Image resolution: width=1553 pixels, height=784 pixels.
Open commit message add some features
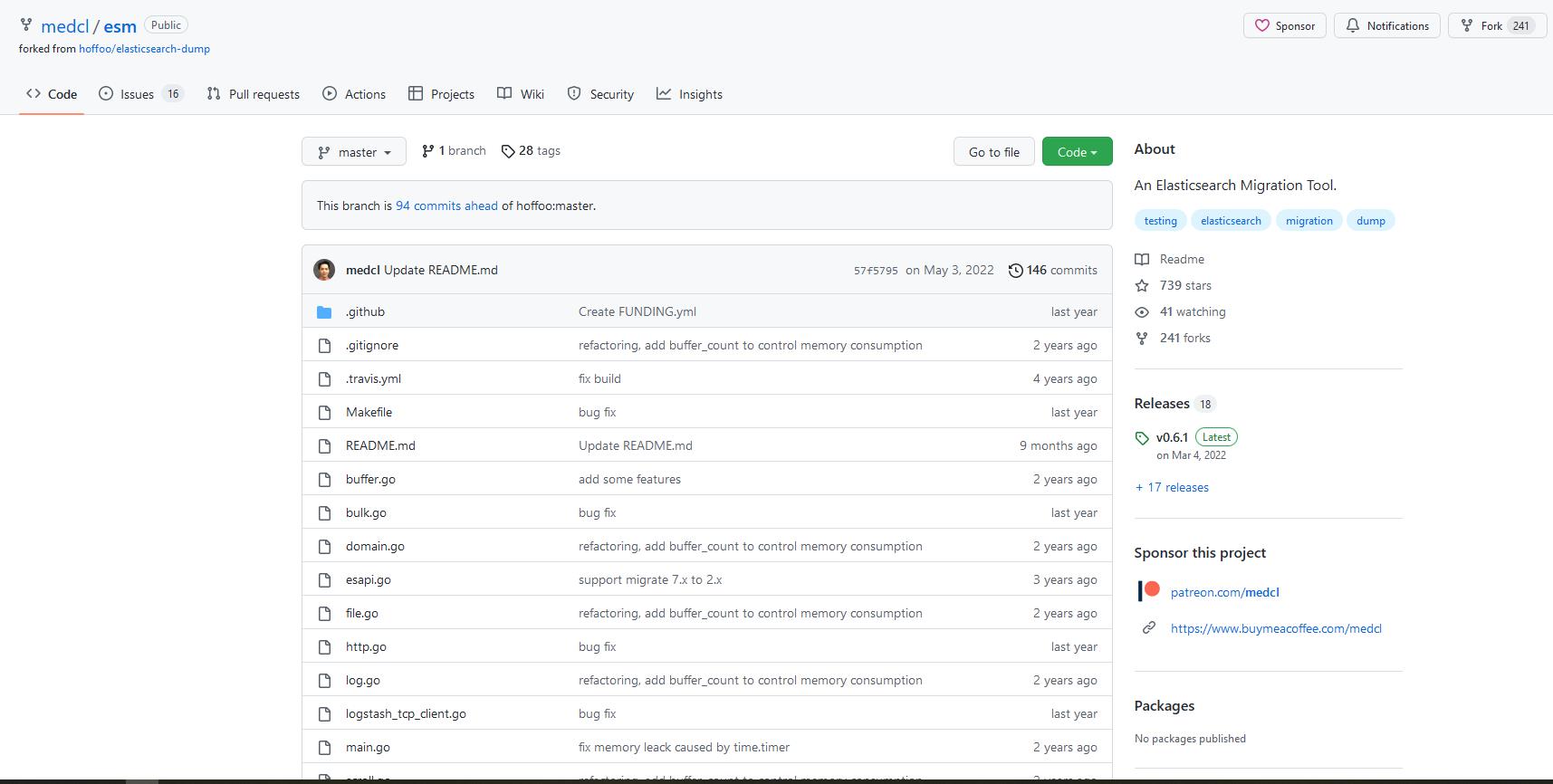(629, 479)
